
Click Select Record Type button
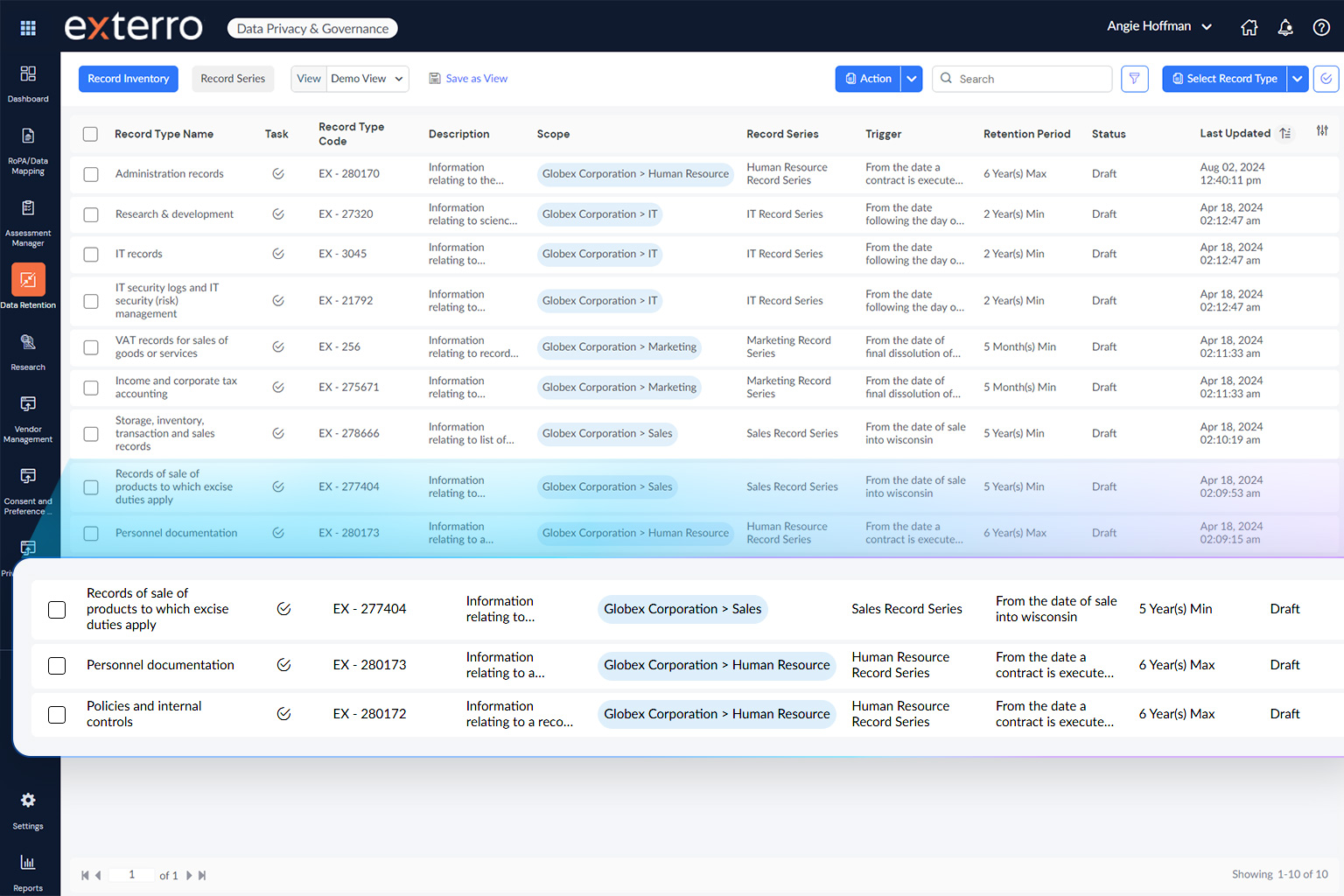tap(1225, 79)
